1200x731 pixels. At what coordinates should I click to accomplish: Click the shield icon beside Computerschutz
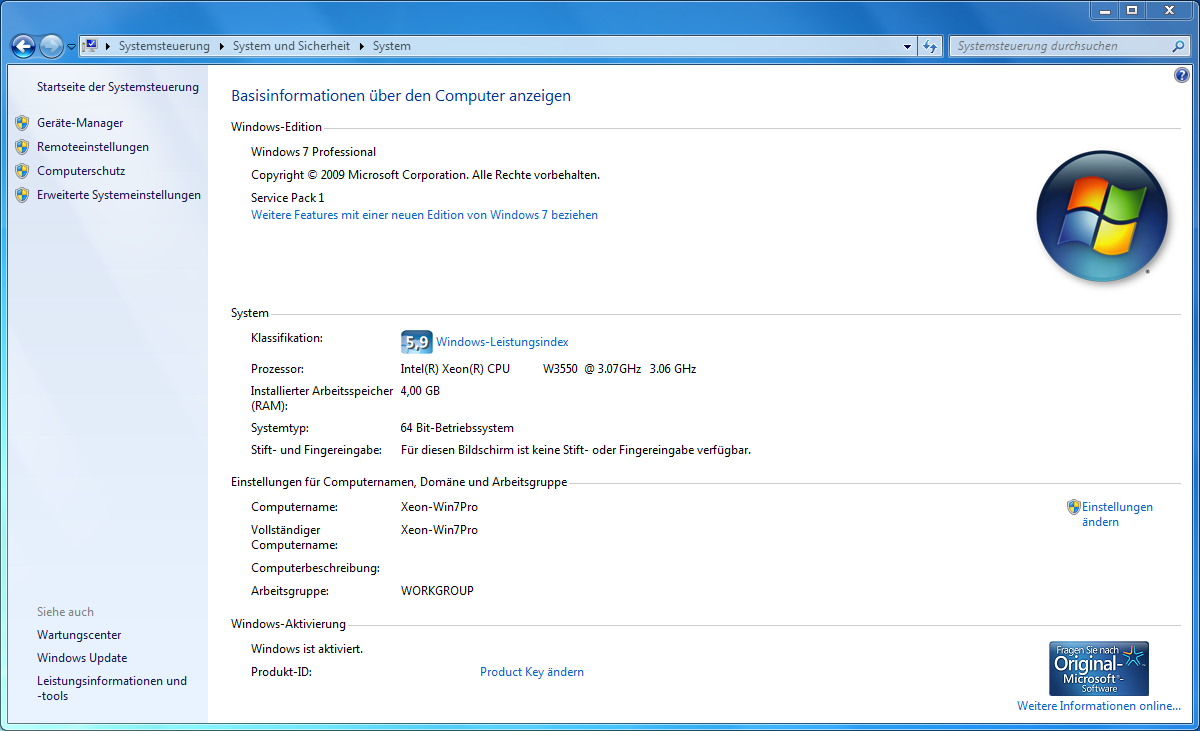pyautogui.click(x=22, y=171)
